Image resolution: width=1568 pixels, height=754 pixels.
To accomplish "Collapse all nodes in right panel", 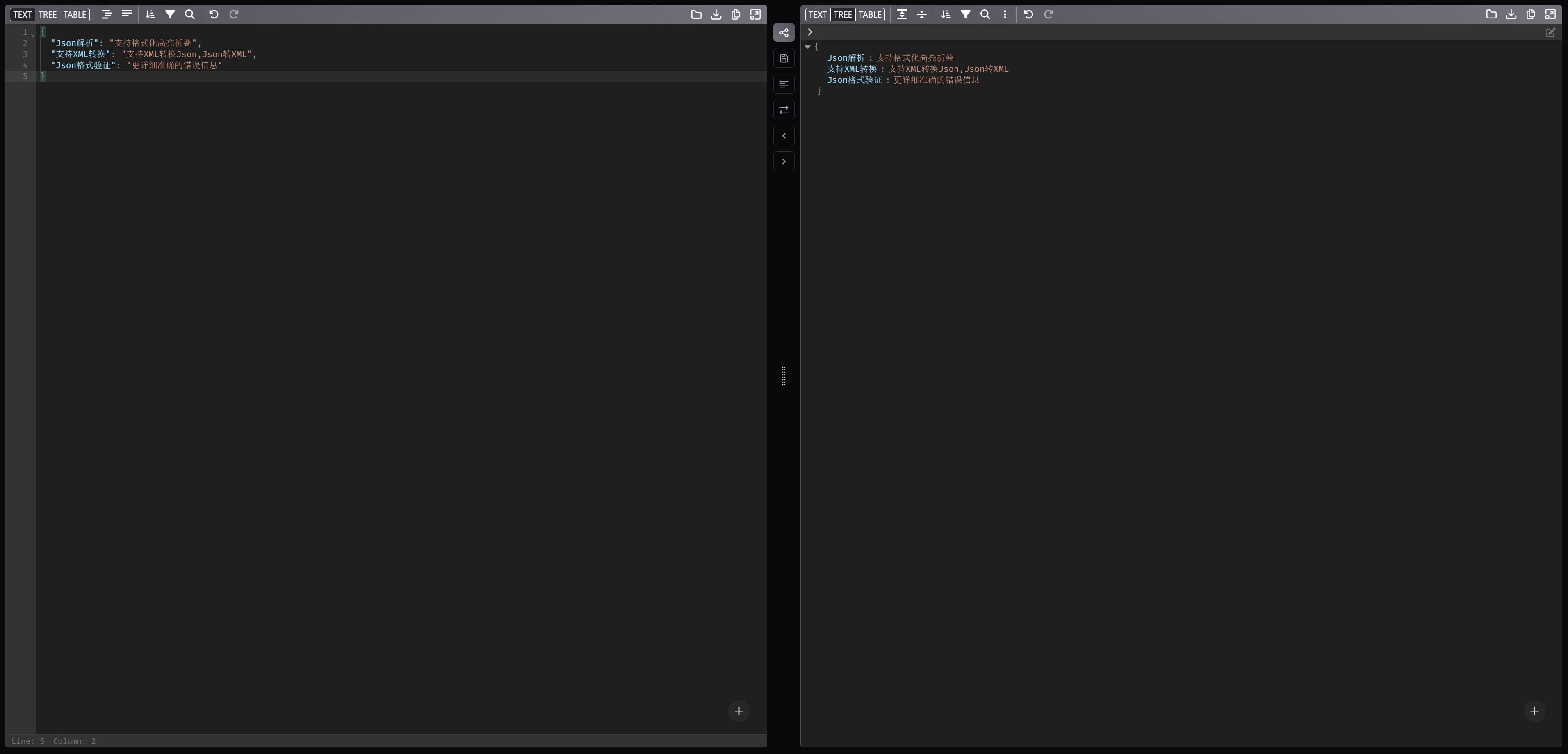I will click(921, 15).
